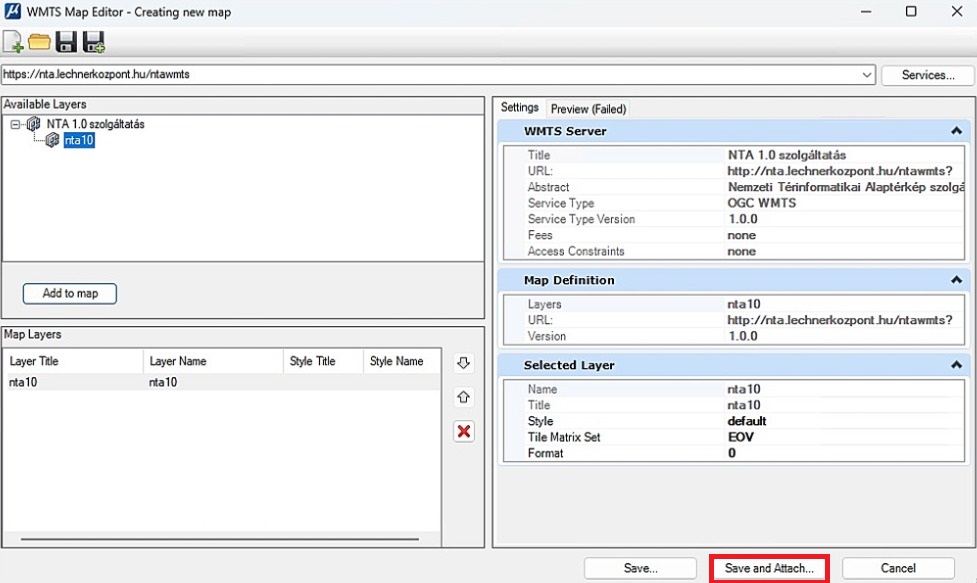Click the NTA 1.0 szolgáltatás server icon

click(x=34, y=124)
